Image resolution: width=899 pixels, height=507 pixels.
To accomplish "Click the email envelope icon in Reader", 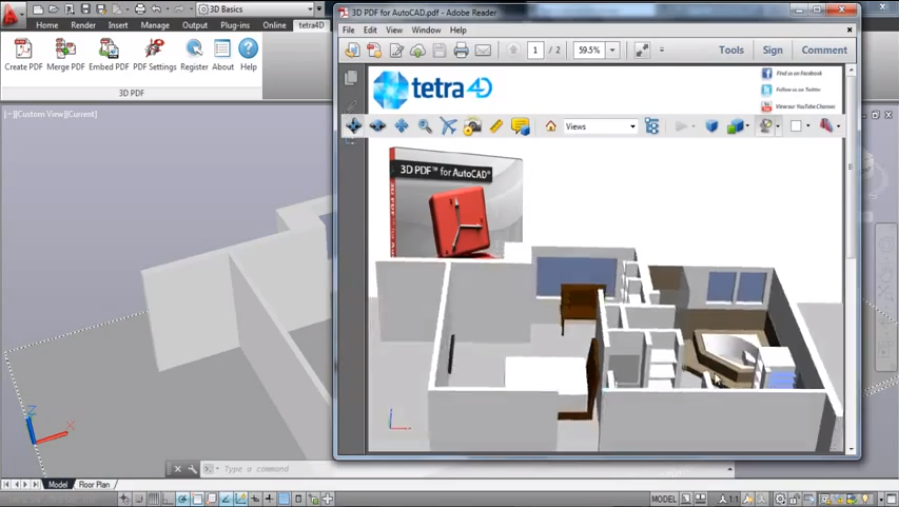I will [483, 50].
